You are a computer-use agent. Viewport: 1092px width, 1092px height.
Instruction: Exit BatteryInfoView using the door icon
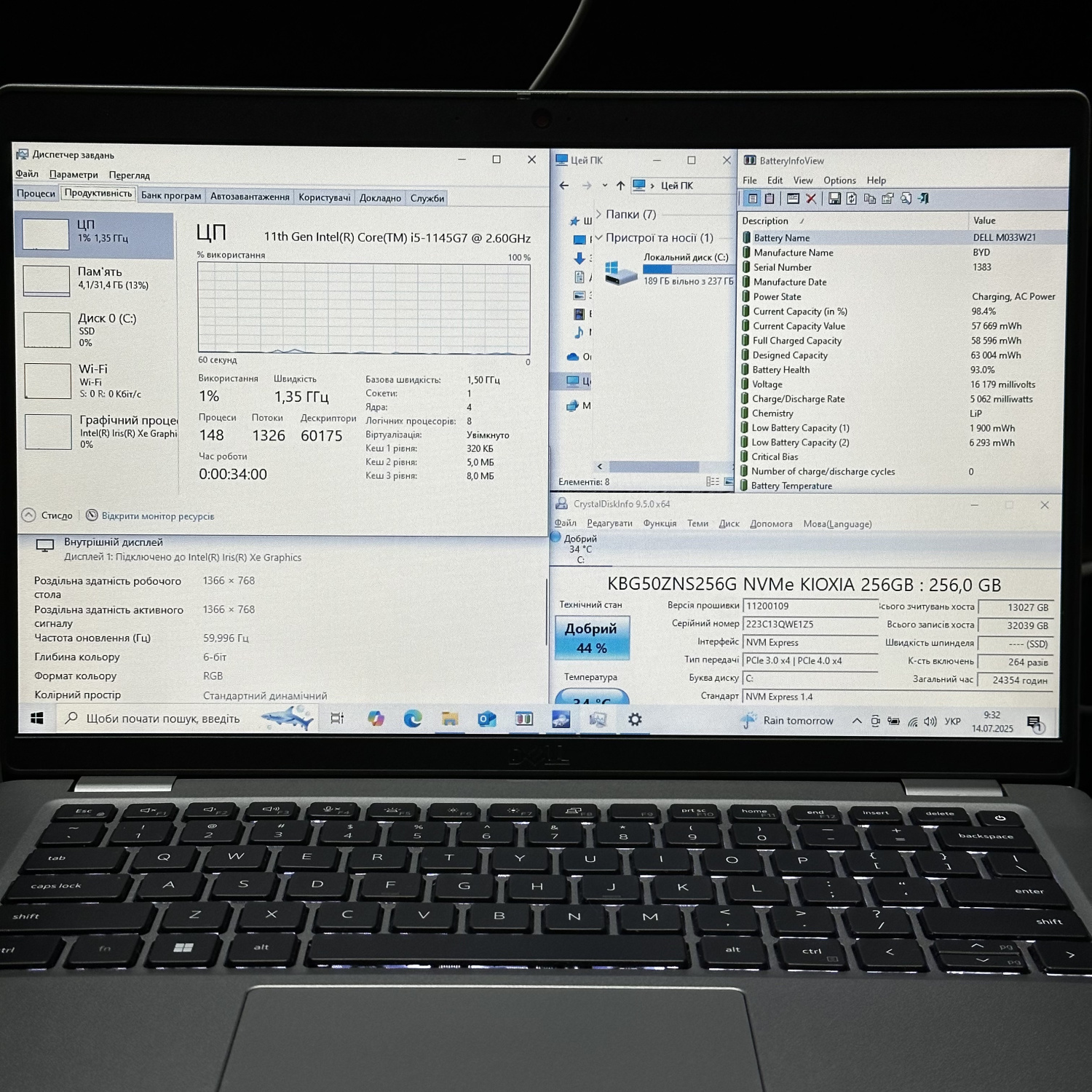click(925, 198)
